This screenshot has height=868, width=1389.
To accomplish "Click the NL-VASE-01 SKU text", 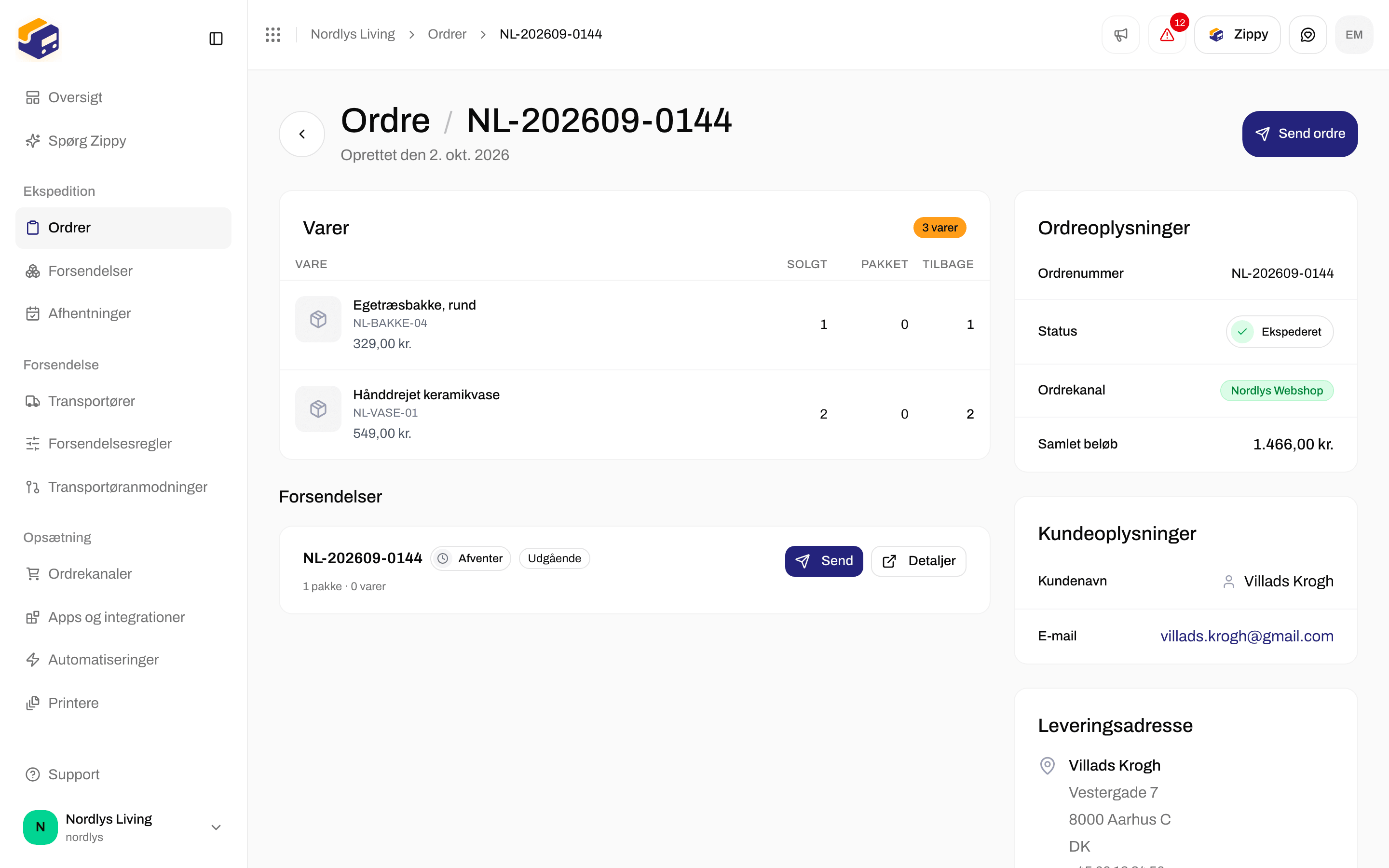I will coord(385,413).
